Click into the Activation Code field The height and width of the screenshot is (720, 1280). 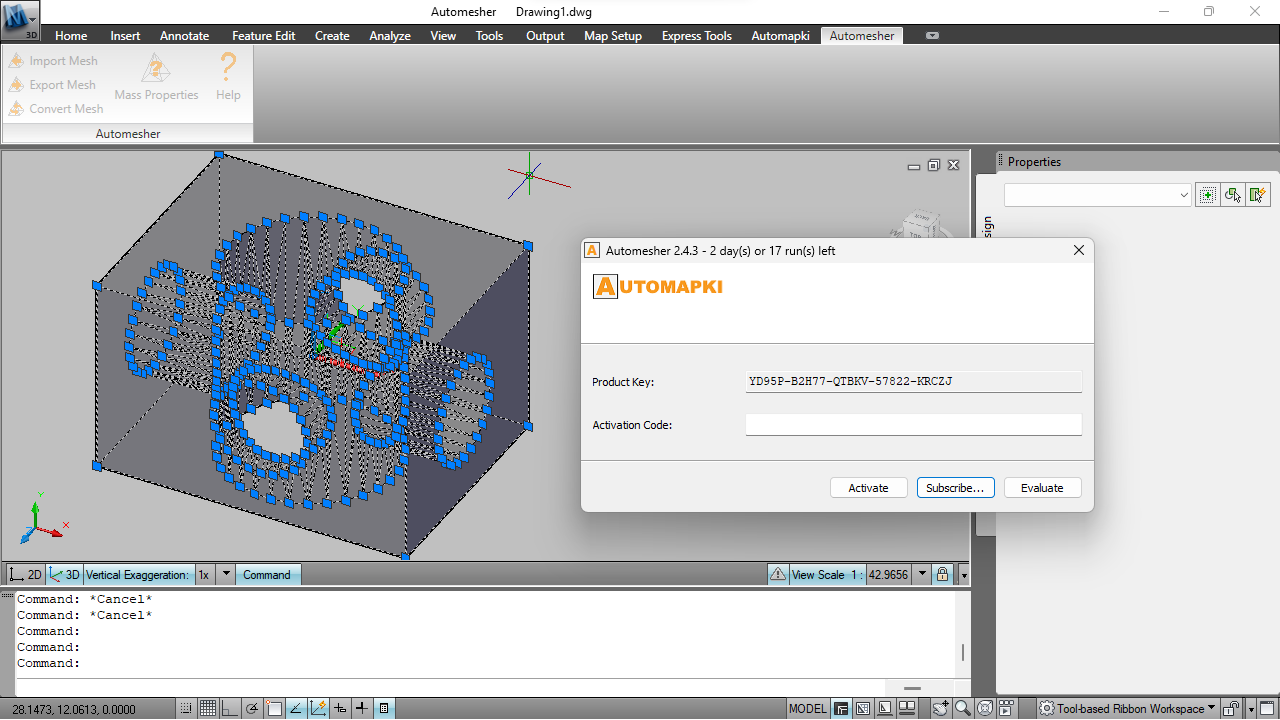(x=913, y=425)
